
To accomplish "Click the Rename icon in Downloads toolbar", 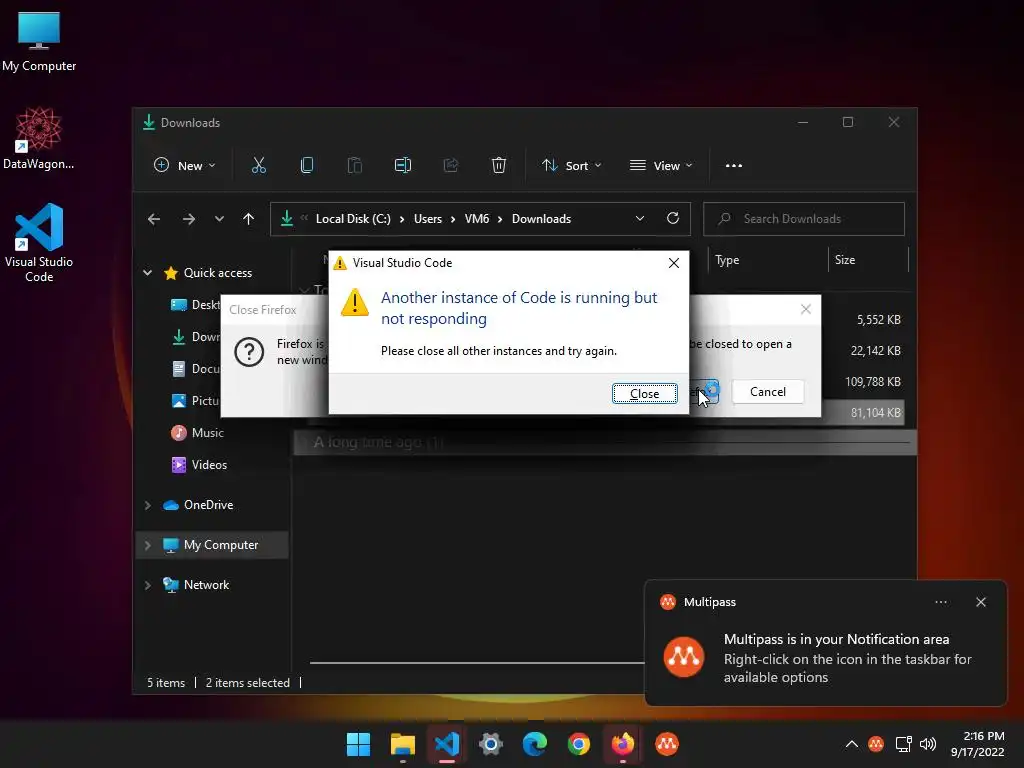I will pos(403,165).
